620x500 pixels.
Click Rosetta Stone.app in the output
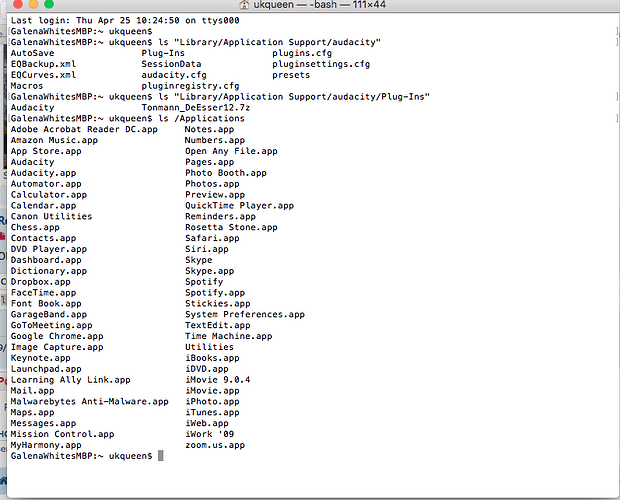pos(231,228)
